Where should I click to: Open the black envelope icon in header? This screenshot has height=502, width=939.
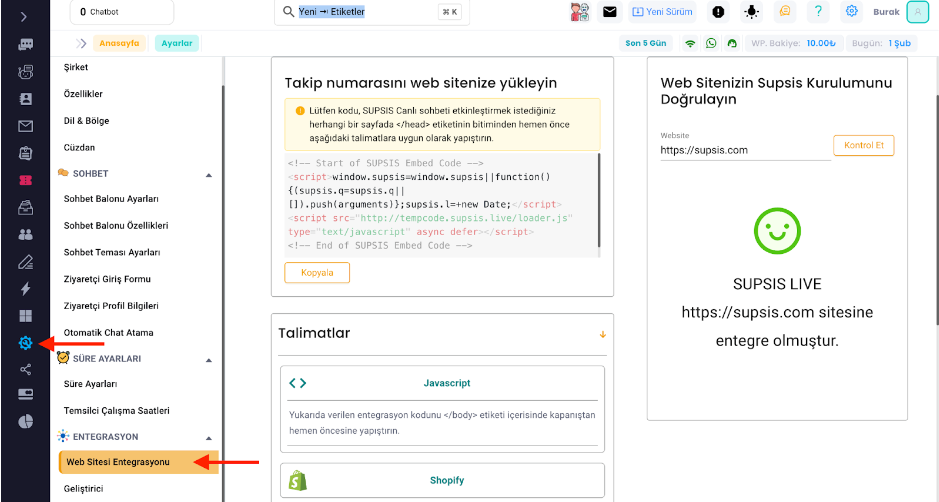click(x=610, y=12)
